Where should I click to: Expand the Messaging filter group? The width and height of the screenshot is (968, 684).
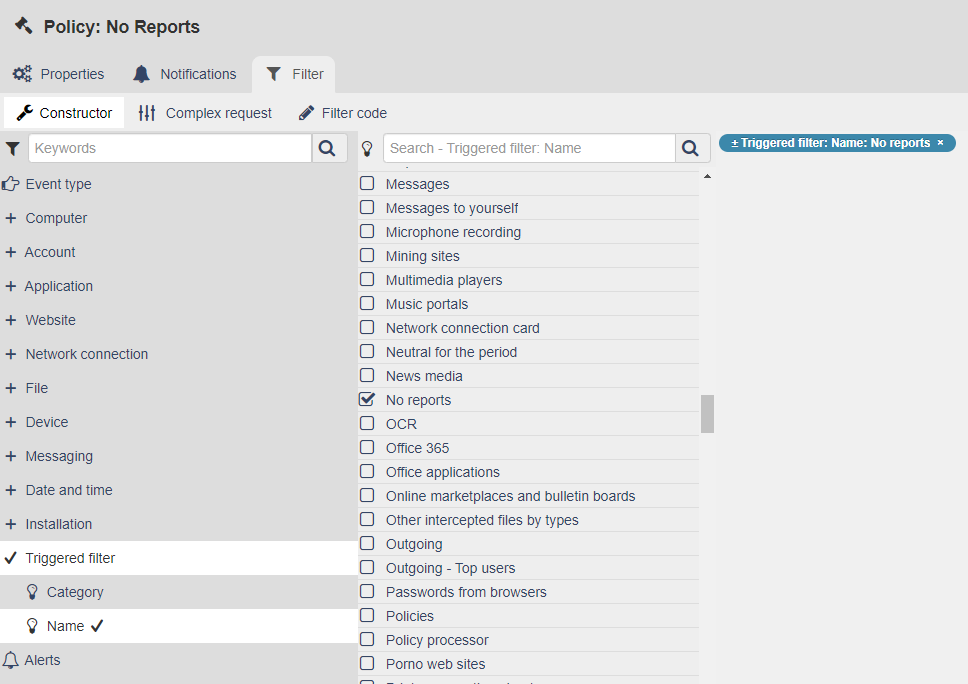pos(11,456)
